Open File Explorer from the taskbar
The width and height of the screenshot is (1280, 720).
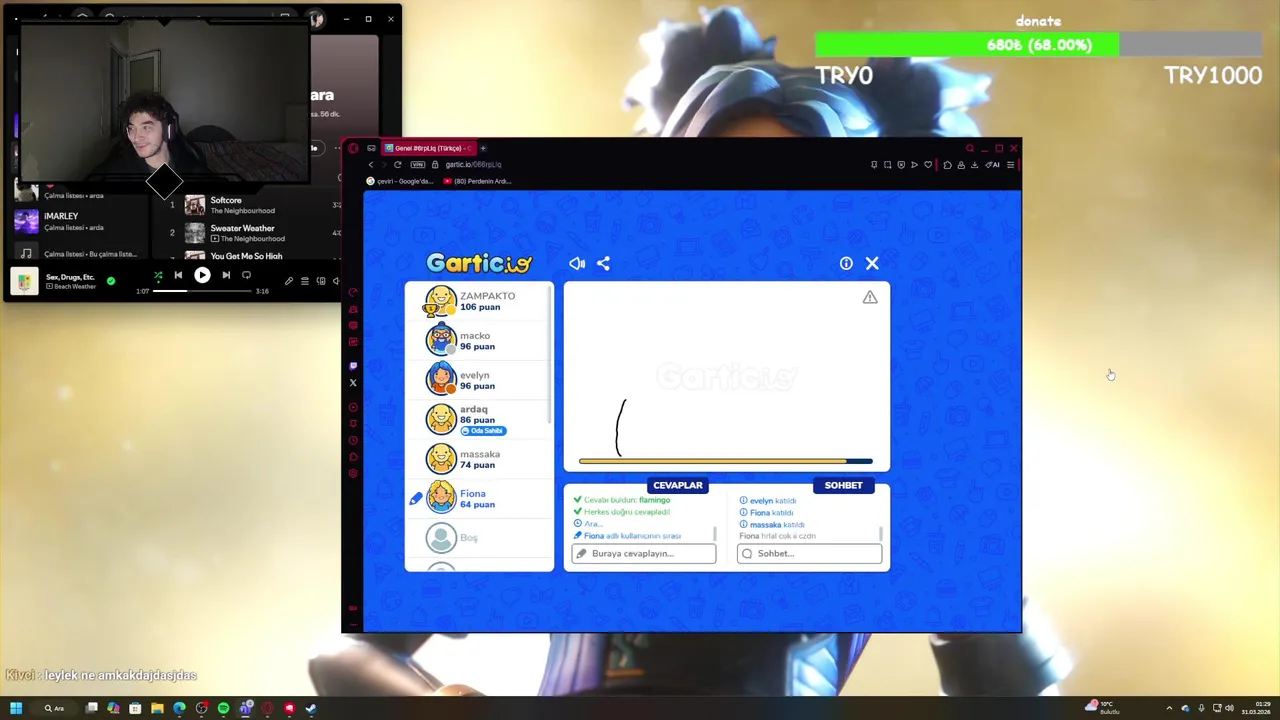pos(157,708)
